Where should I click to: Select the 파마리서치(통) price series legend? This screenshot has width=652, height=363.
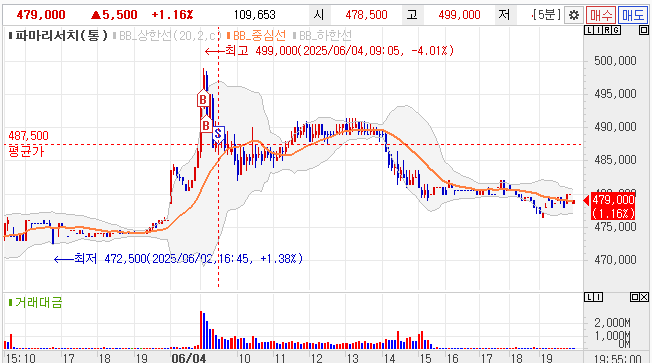57,35
